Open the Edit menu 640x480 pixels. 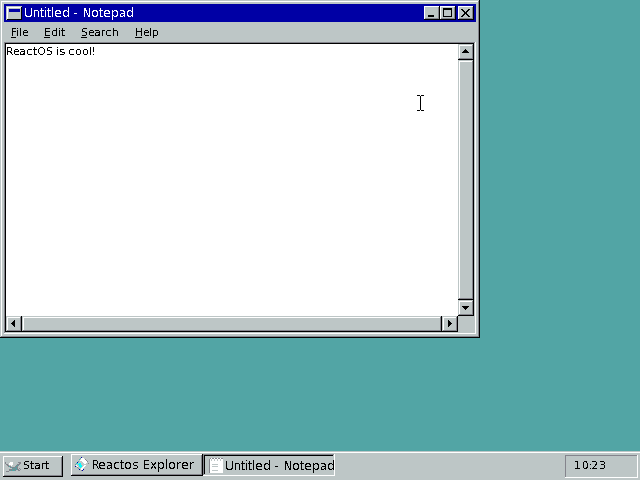pyautogui.click(x=54, y=32)
